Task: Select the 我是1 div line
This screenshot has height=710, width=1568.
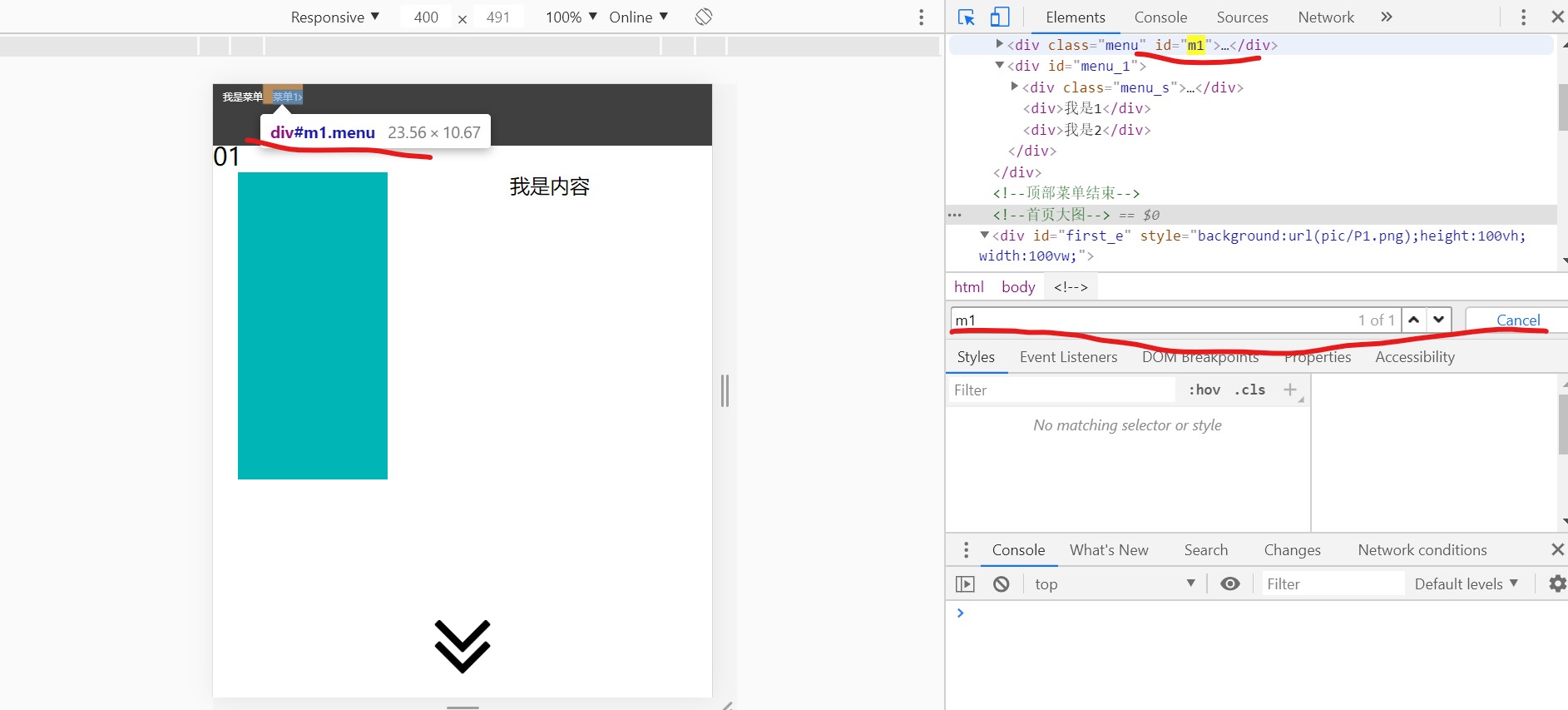Action: (1086, 108)
